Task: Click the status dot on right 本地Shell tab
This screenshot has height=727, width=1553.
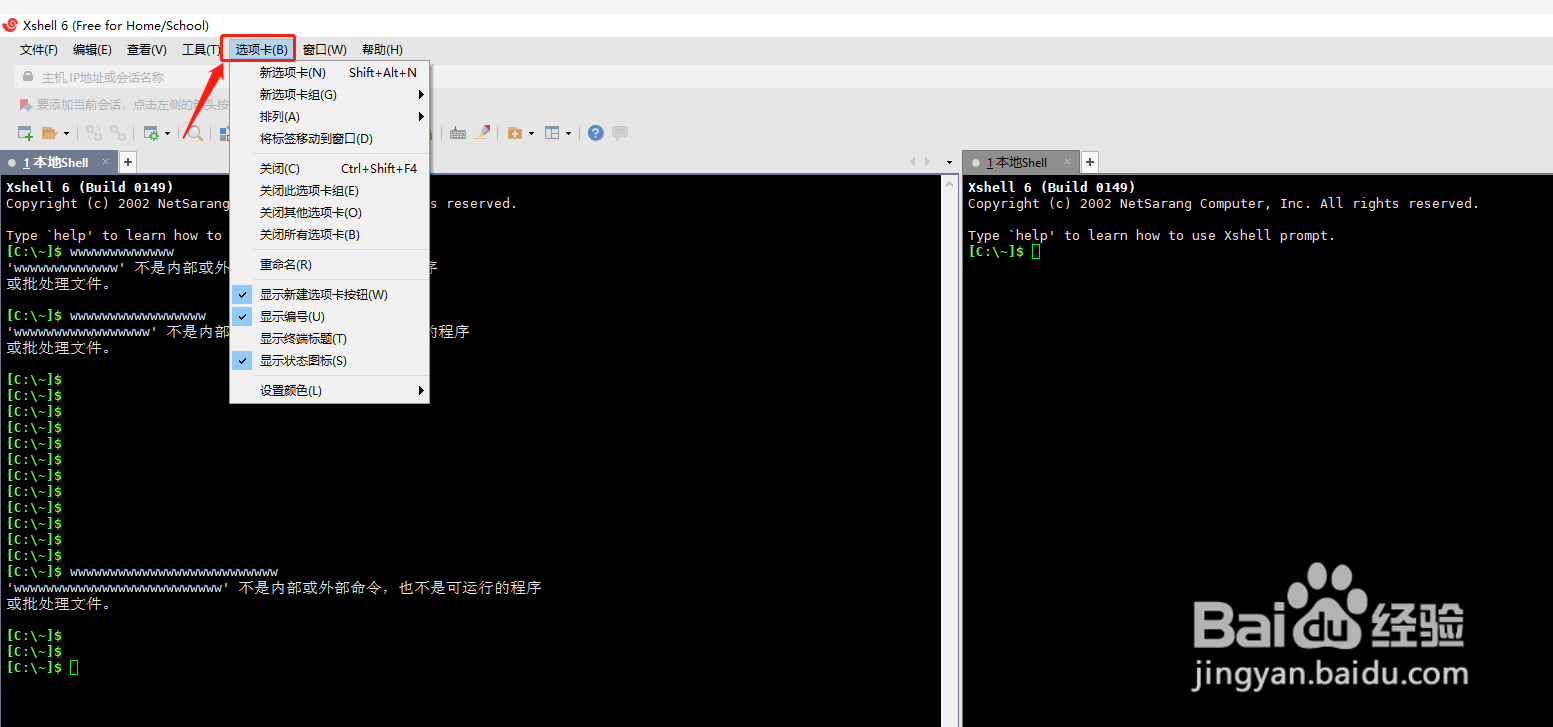Action: tap(975, 163)
